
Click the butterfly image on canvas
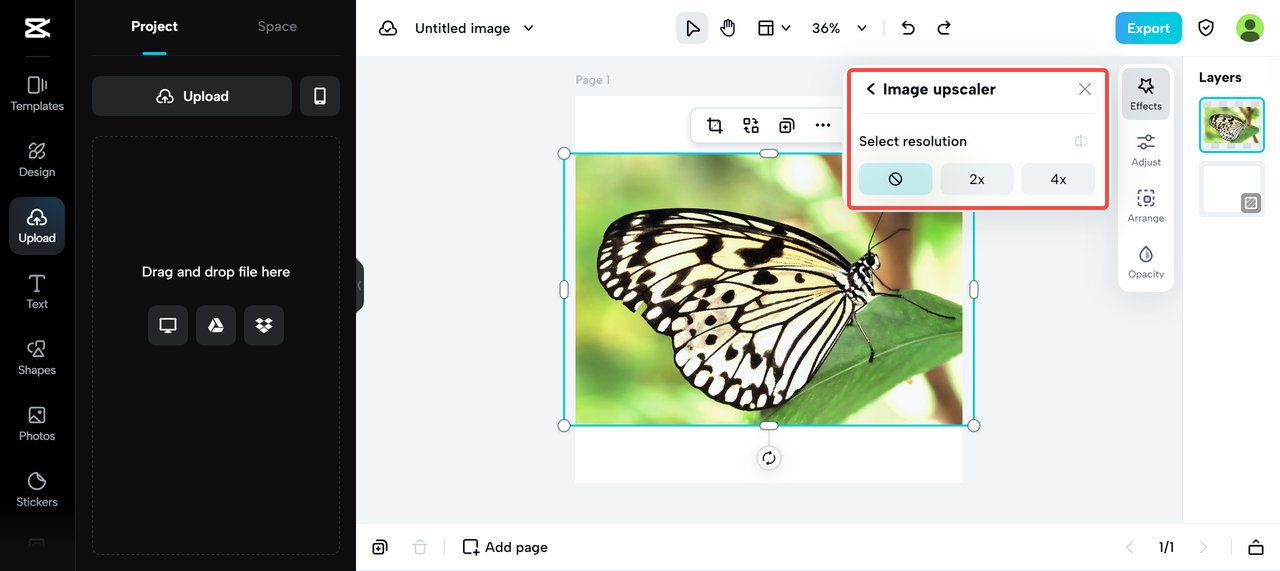pos(768,289)
